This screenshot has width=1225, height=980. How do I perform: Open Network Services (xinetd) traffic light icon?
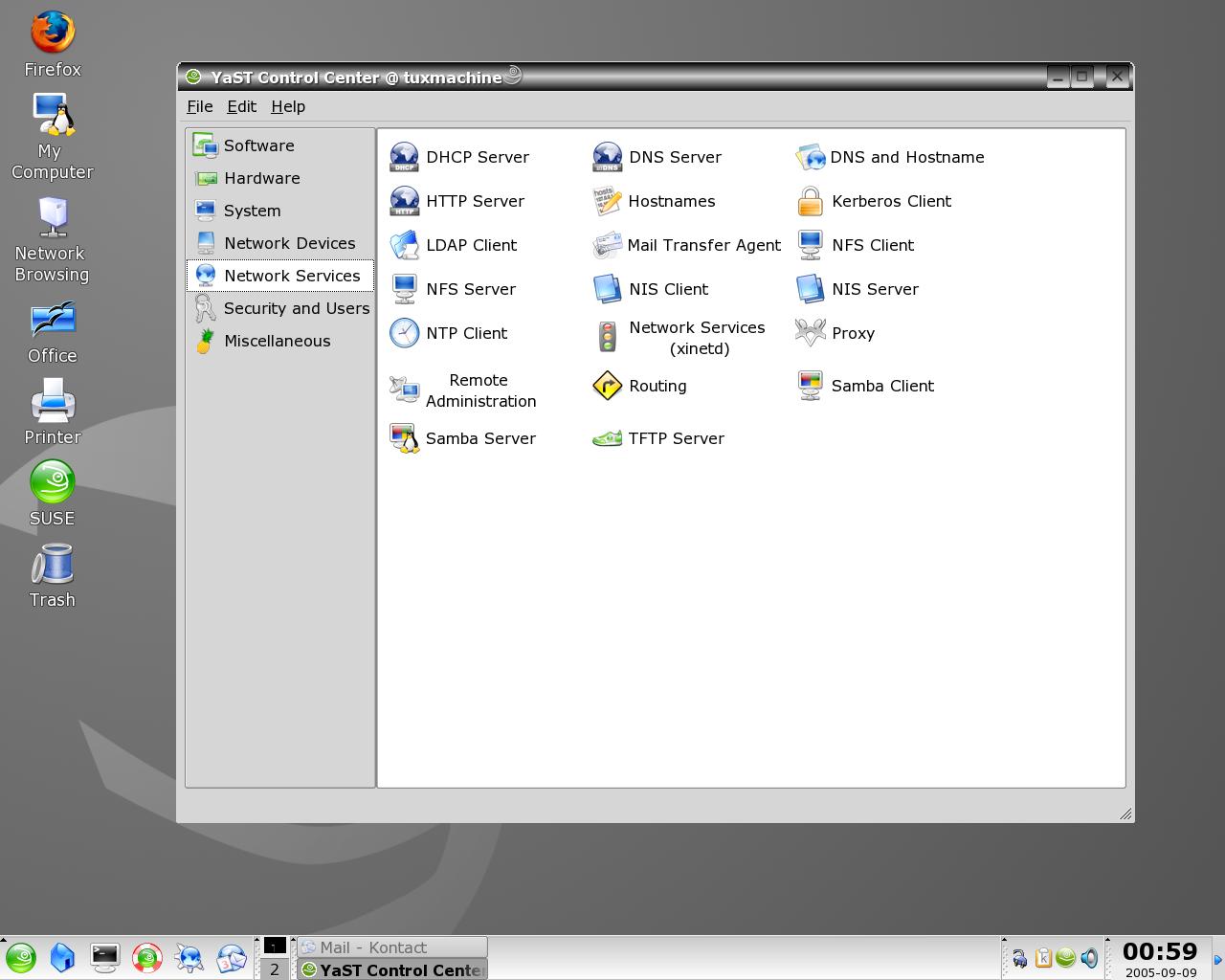pyautogui.click(x=608, y=337)
